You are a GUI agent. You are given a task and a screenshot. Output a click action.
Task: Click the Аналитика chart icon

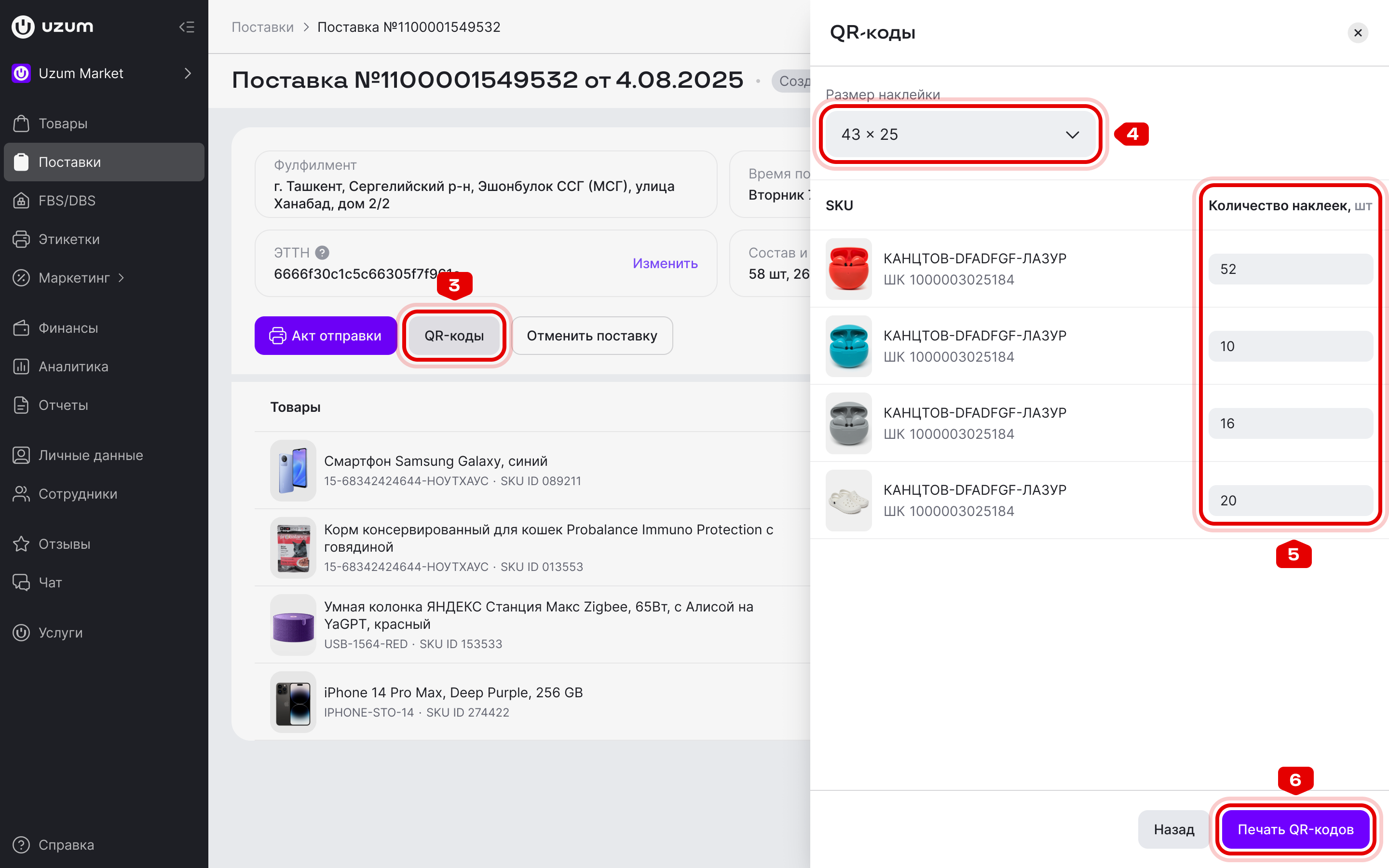21,366
